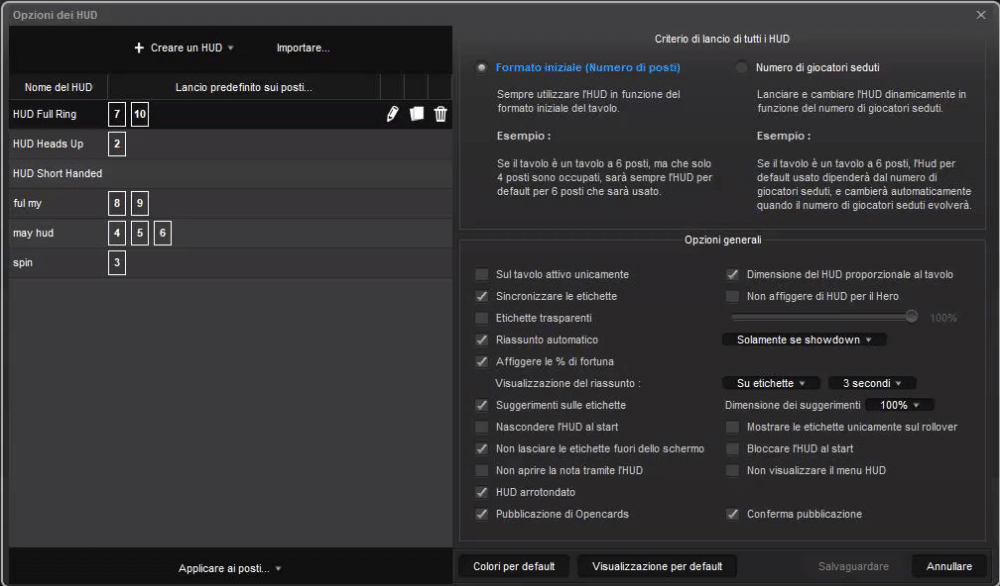
Task: Click seat number 4 badge for may hud
Action: pos(117,233)
